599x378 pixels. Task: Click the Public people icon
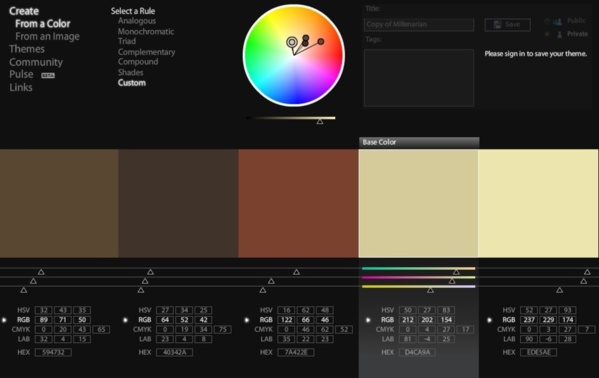(557, 21)
